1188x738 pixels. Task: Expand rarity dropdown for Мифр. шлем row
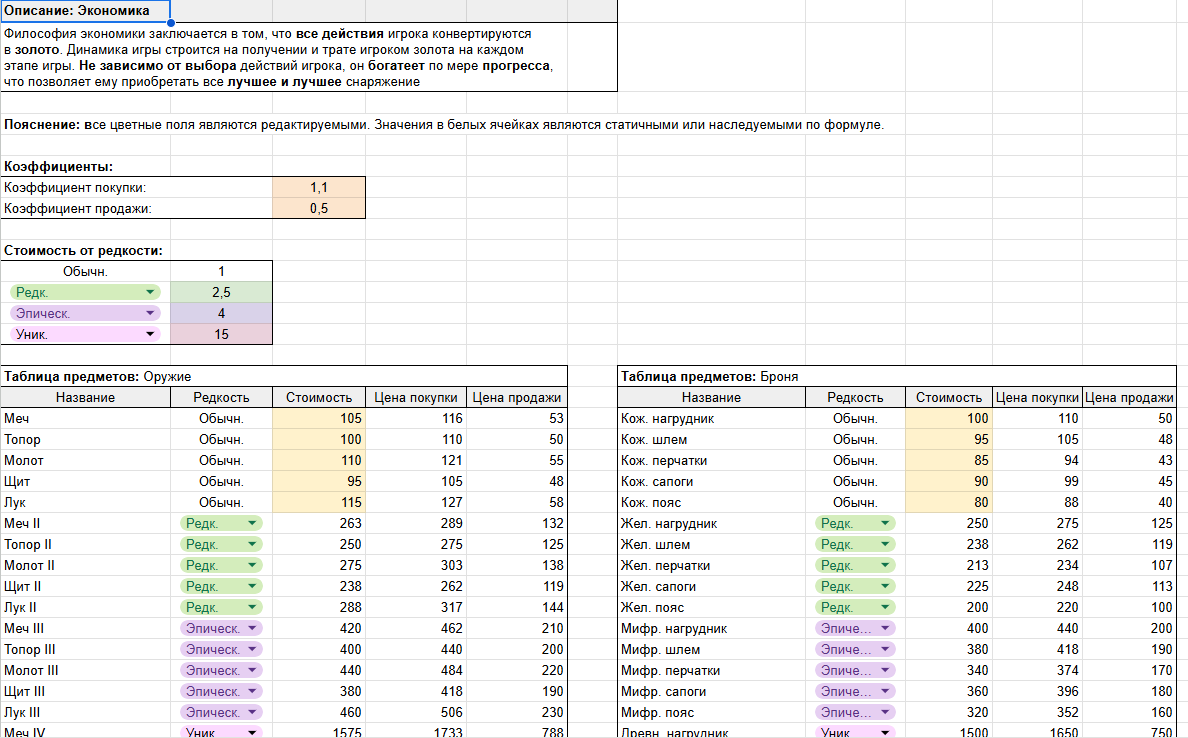point(885,649)
